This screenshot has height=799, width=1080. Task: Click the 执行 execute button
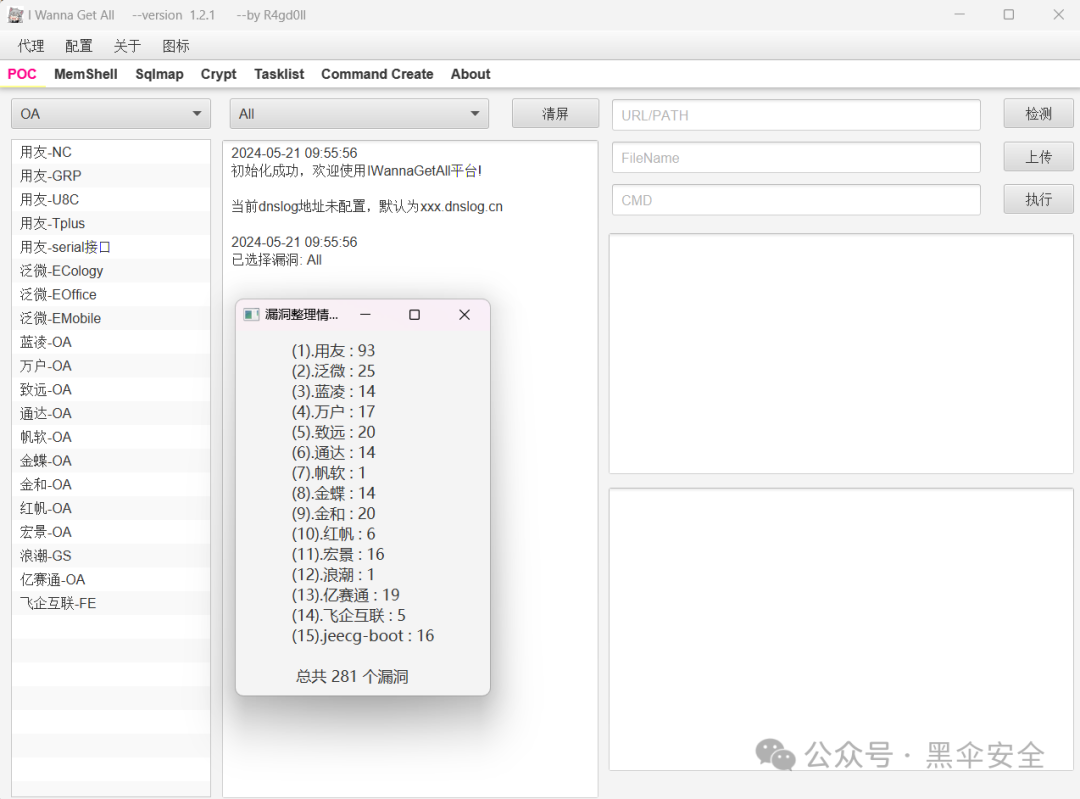[1038, 200]
